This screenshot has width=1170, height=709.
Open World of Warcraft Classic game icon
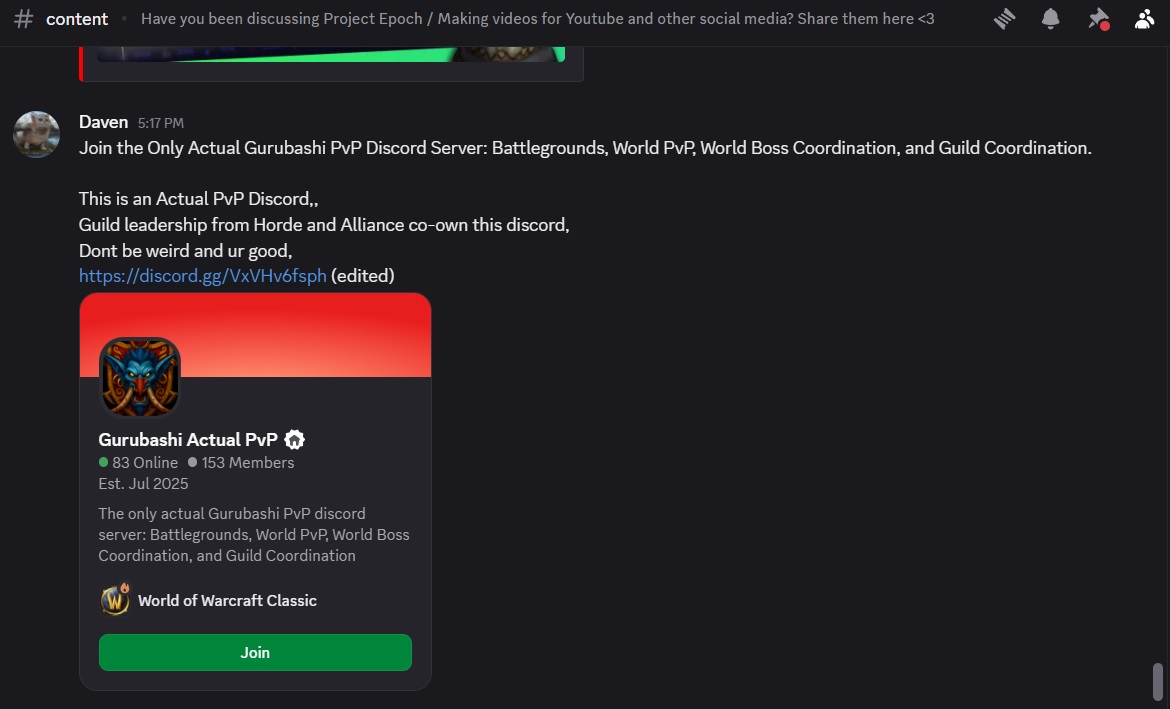point(115,599)
